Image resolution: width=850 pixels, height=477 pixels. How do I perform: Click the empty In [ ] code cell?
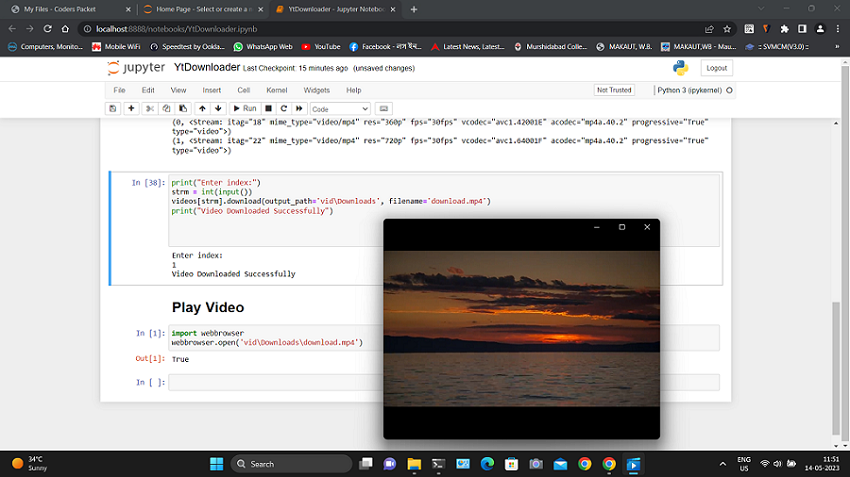[444, 382]
